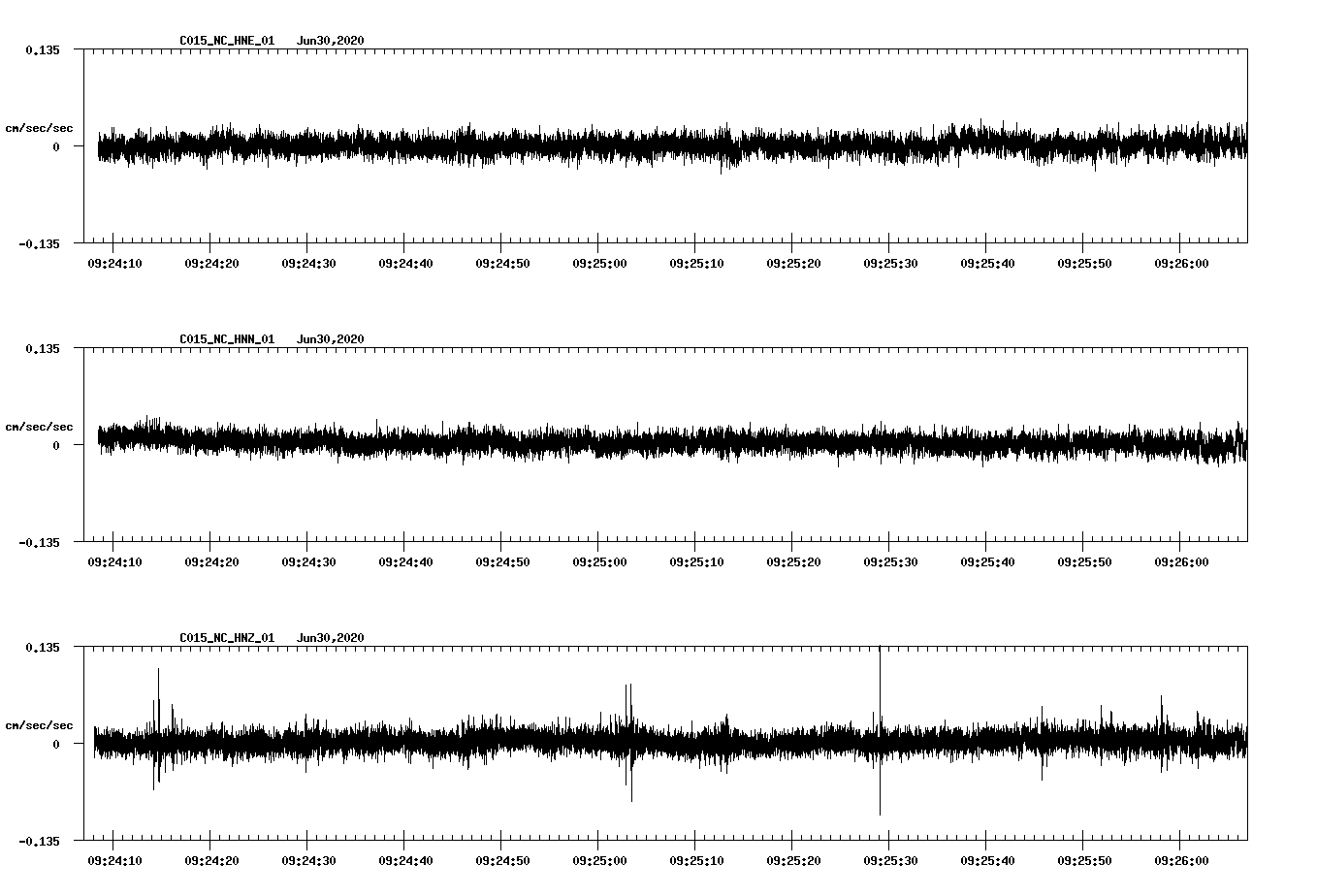Click the zero axis label on HNN plot
This screenshot has height=896, width=1317.
point(55,445)
